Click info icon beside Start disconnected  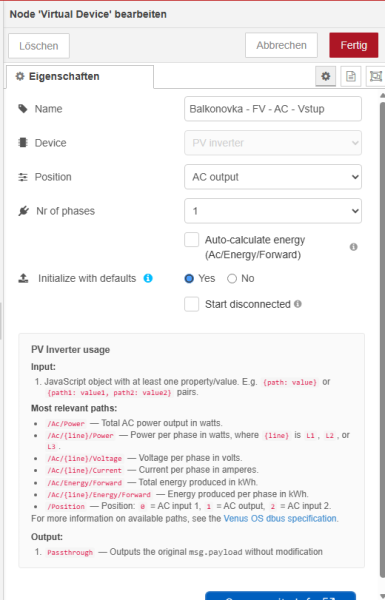tap(298, 304)
